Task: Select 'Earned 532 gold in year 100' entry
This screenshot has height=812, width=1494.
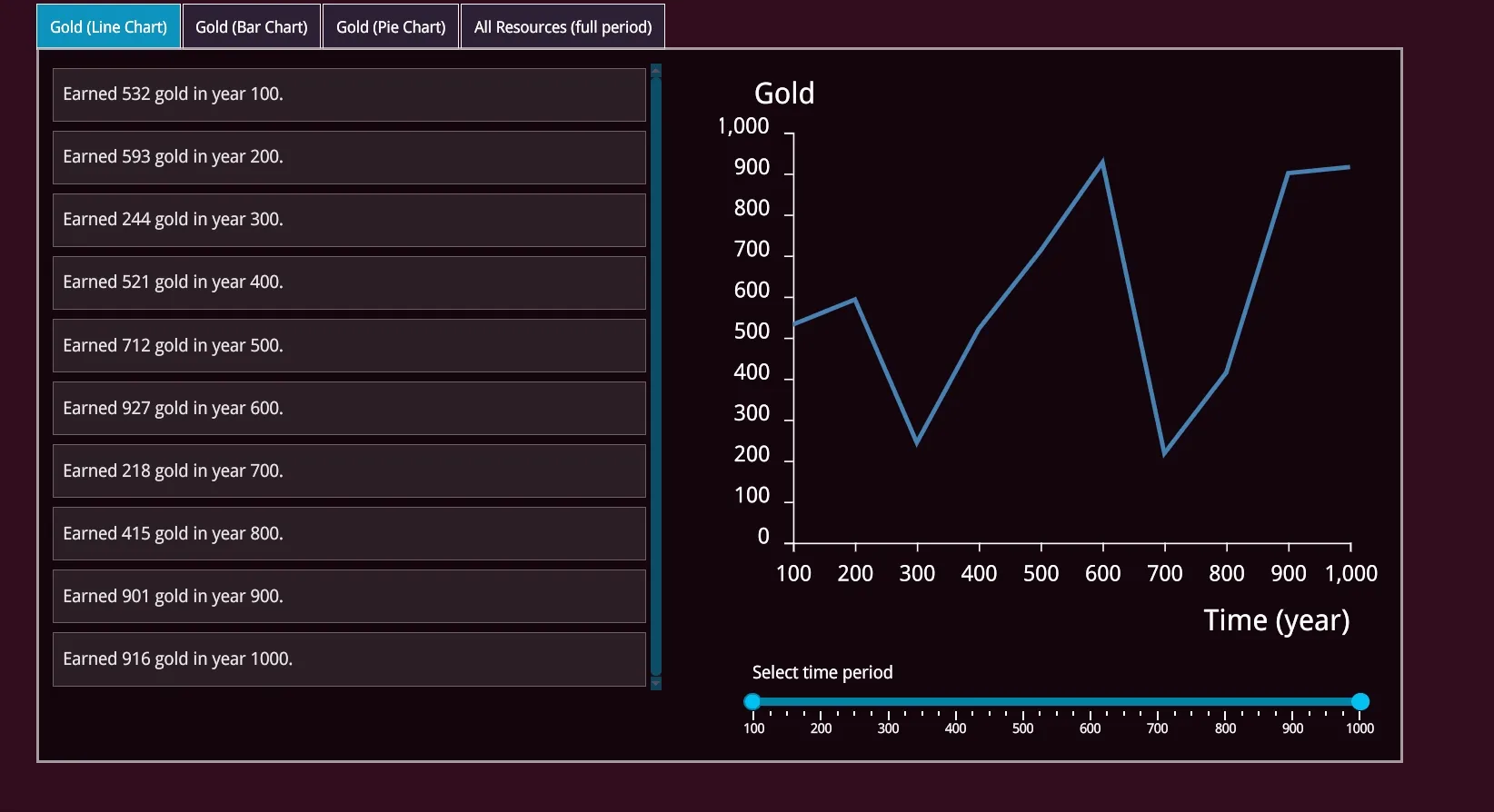Action: tap(349, 94)
